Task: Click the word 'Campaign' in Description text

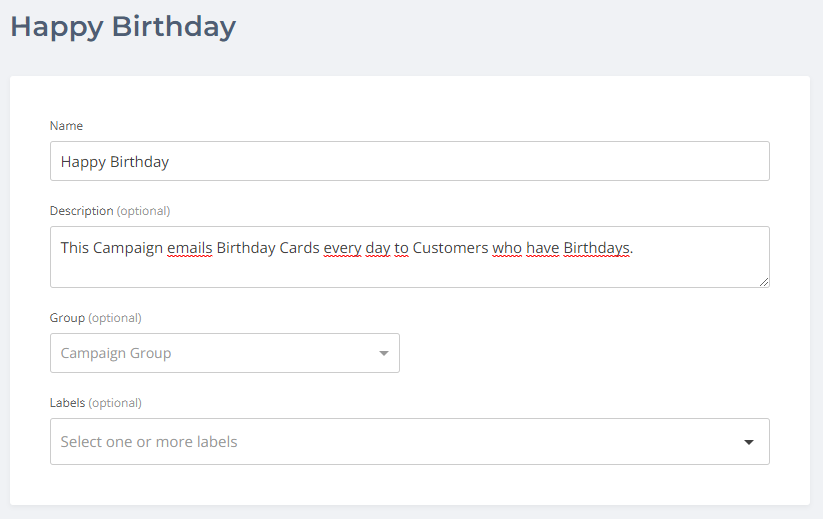Action: click(x=128, y=247)
